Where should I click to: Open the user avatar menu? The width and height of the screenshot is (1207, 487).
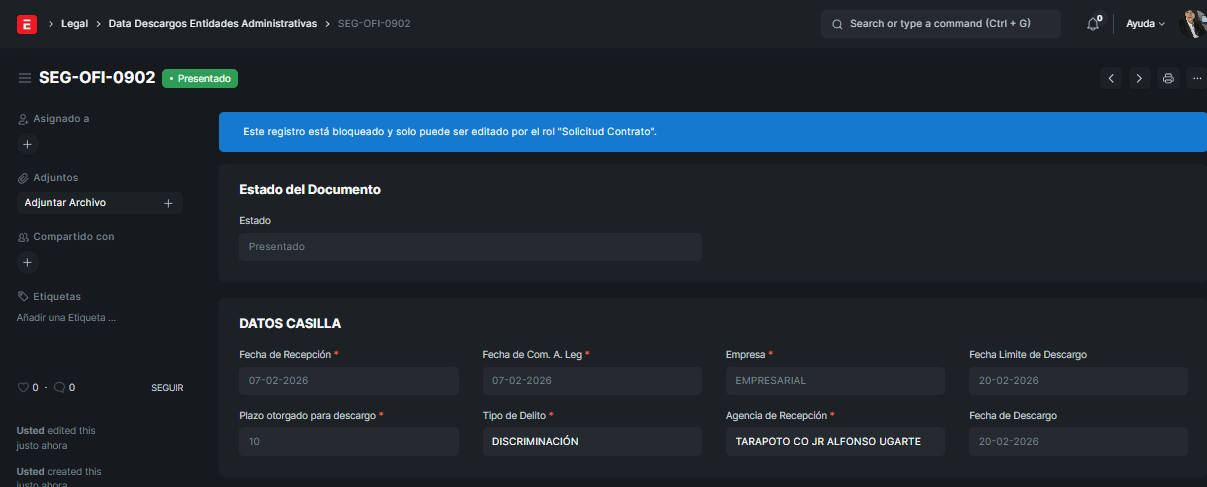pyautogui.click(x=1192, y=24)
